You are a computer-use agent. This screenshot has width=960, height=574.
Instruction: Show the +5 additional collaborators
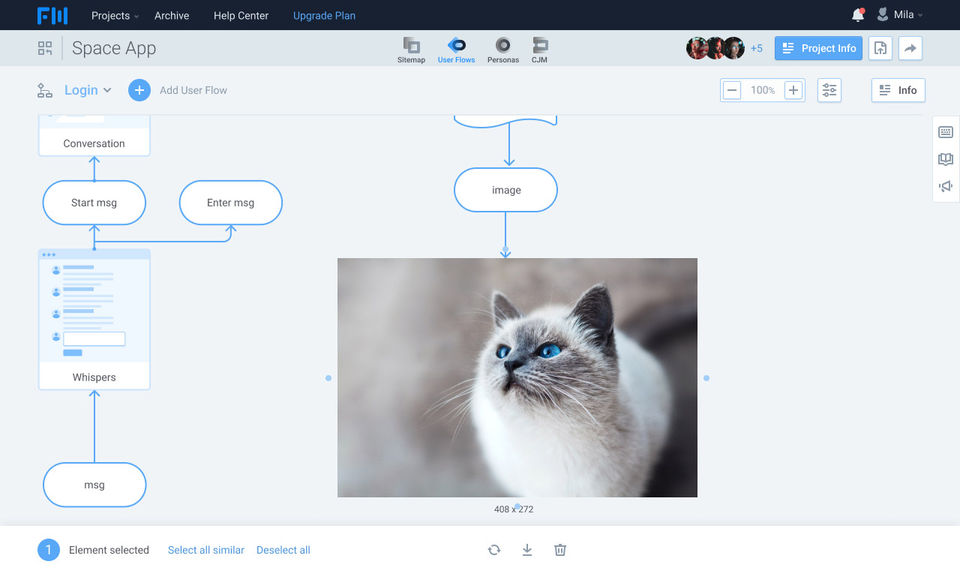point(757,48)
